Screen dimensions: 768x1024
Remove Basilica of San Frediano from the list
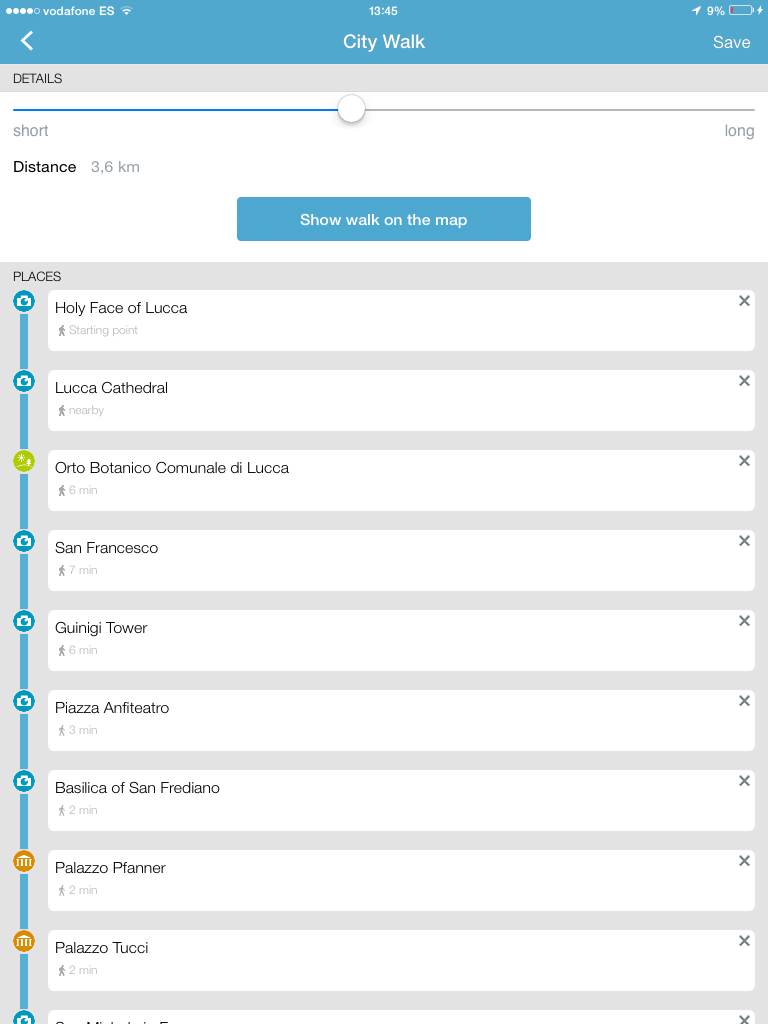point(744,781)
